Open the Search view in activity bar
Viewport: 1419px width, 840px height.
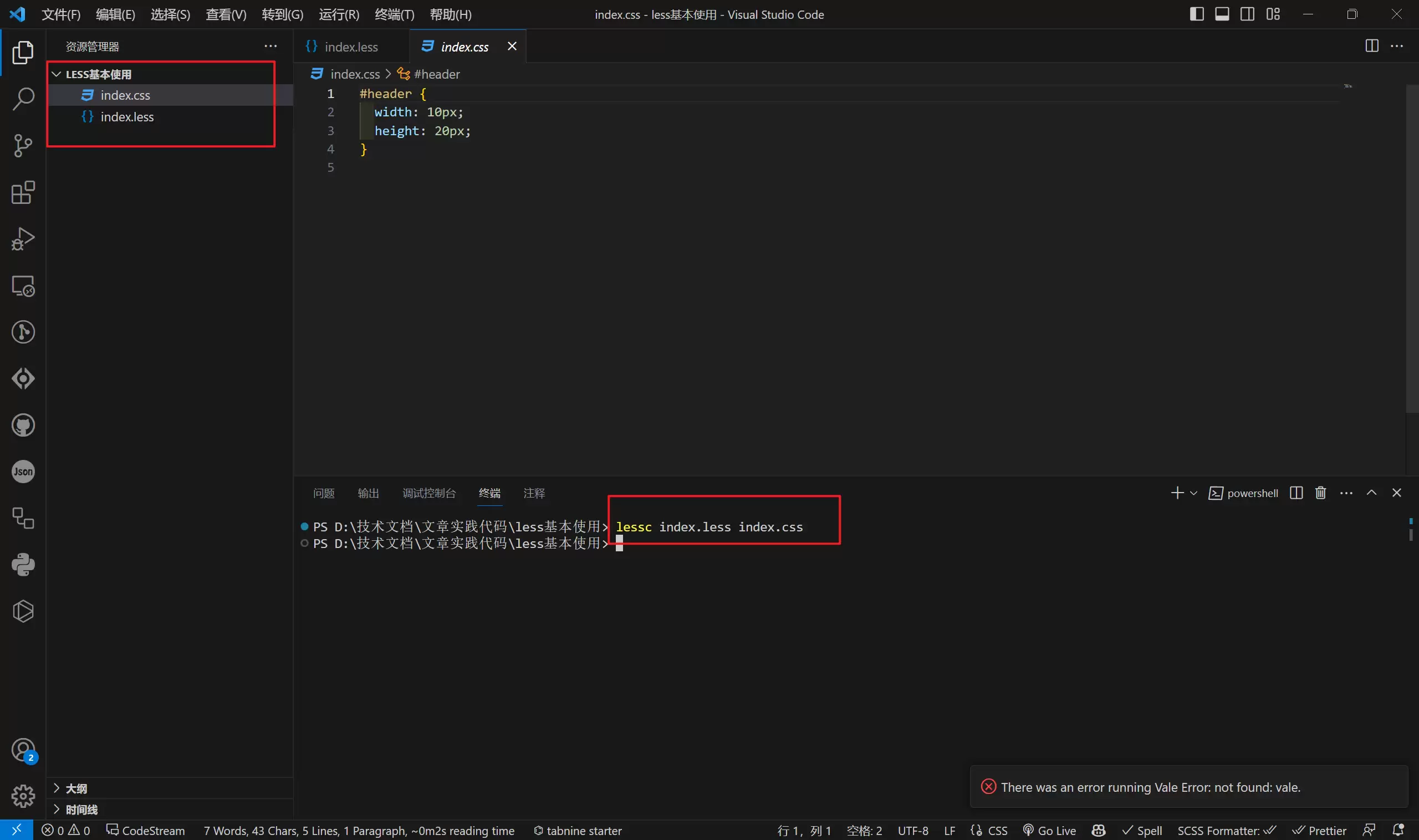point(23,99)
